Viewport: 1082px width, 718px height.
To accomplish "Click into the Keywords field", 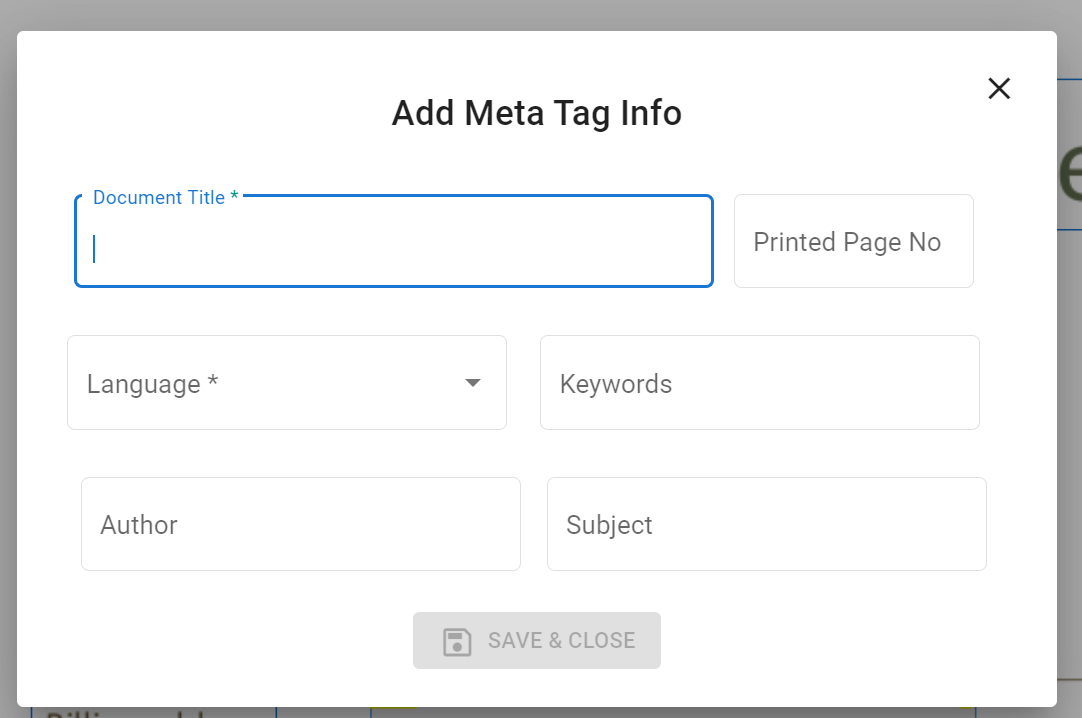I will tap(759, 383).
